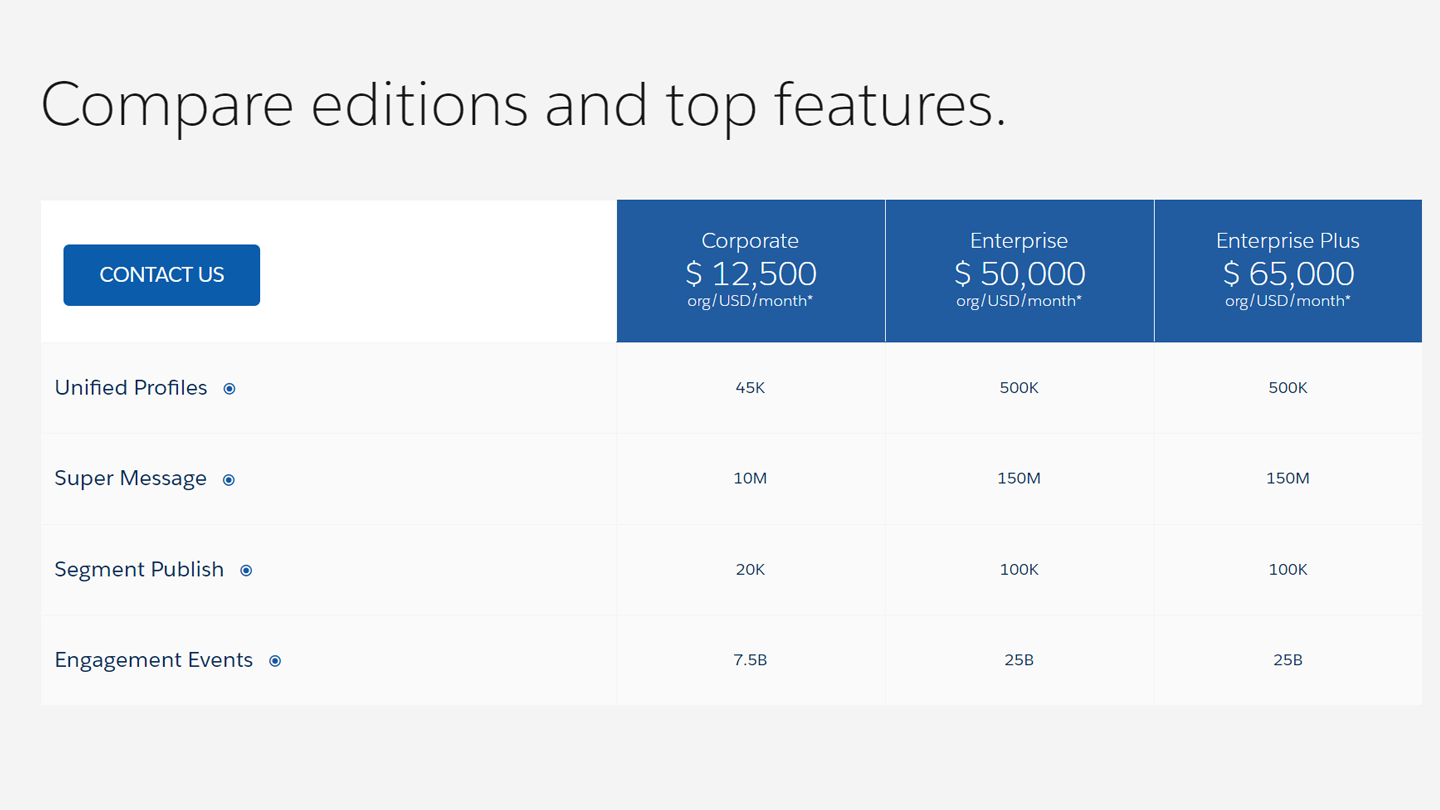The width and height of the screenshot is (1440, 810).
Task: Open the Super Message tooltip icon
Action: point(228,479)
